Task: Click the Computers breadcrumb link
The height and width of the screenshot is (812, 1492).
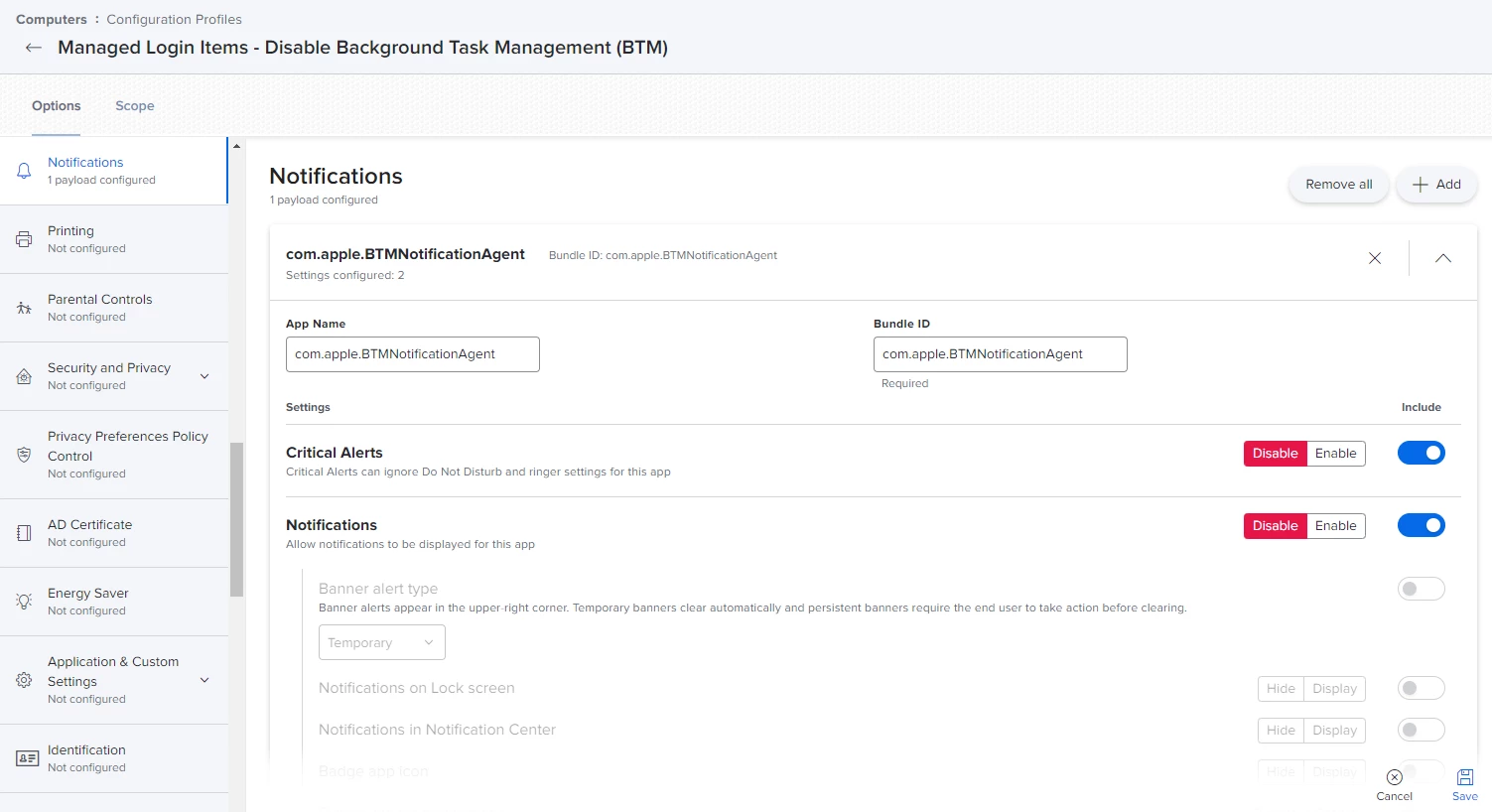Action: coord(52,19)
